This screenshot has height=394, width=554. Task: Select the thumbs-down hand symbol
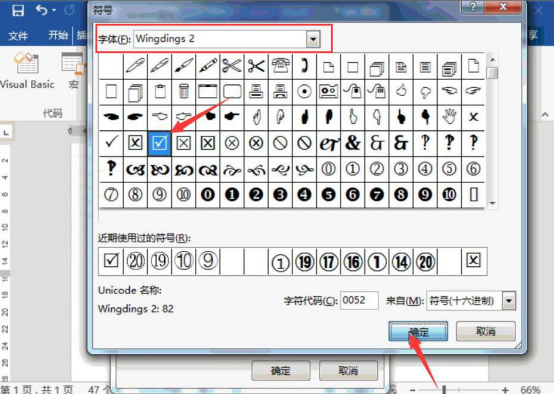point(425,92)
